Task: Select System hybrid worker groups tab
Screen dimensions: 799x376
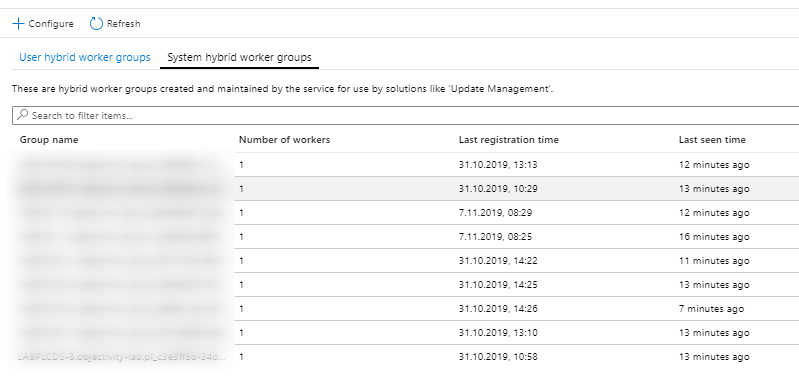Action: click(239, 57)
